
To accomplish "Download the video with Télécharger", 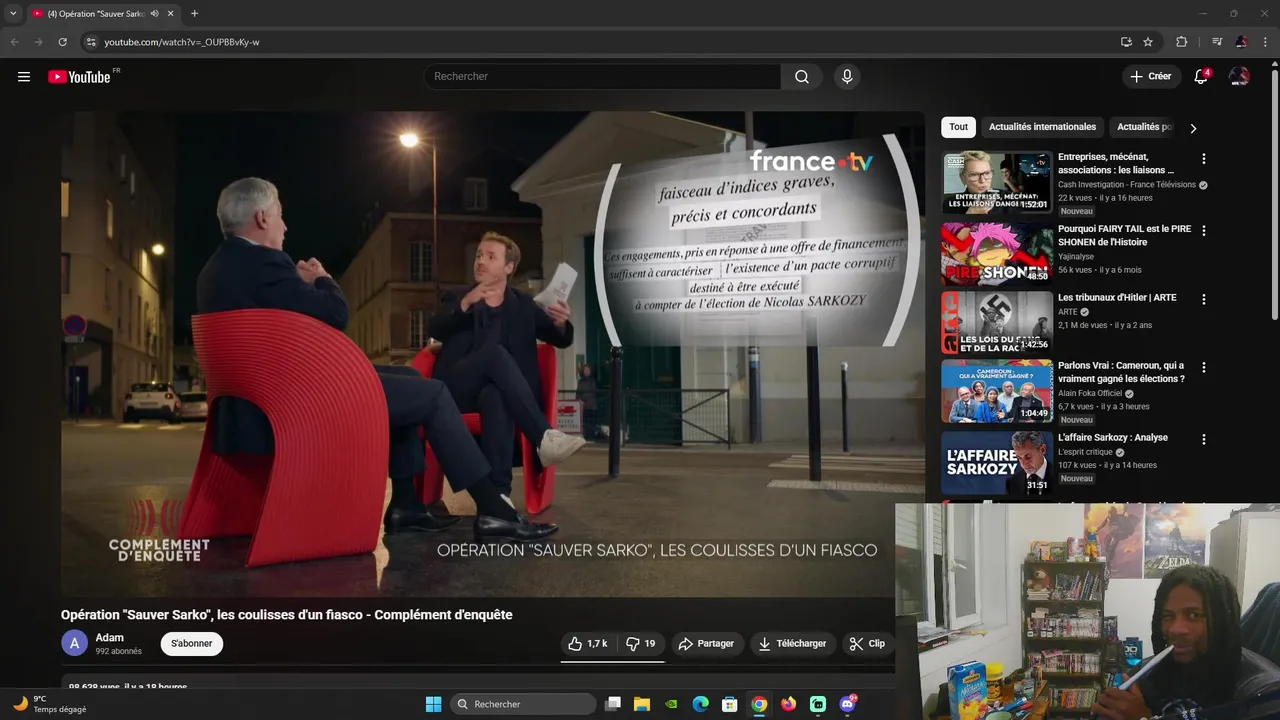I will click(793, 644).
